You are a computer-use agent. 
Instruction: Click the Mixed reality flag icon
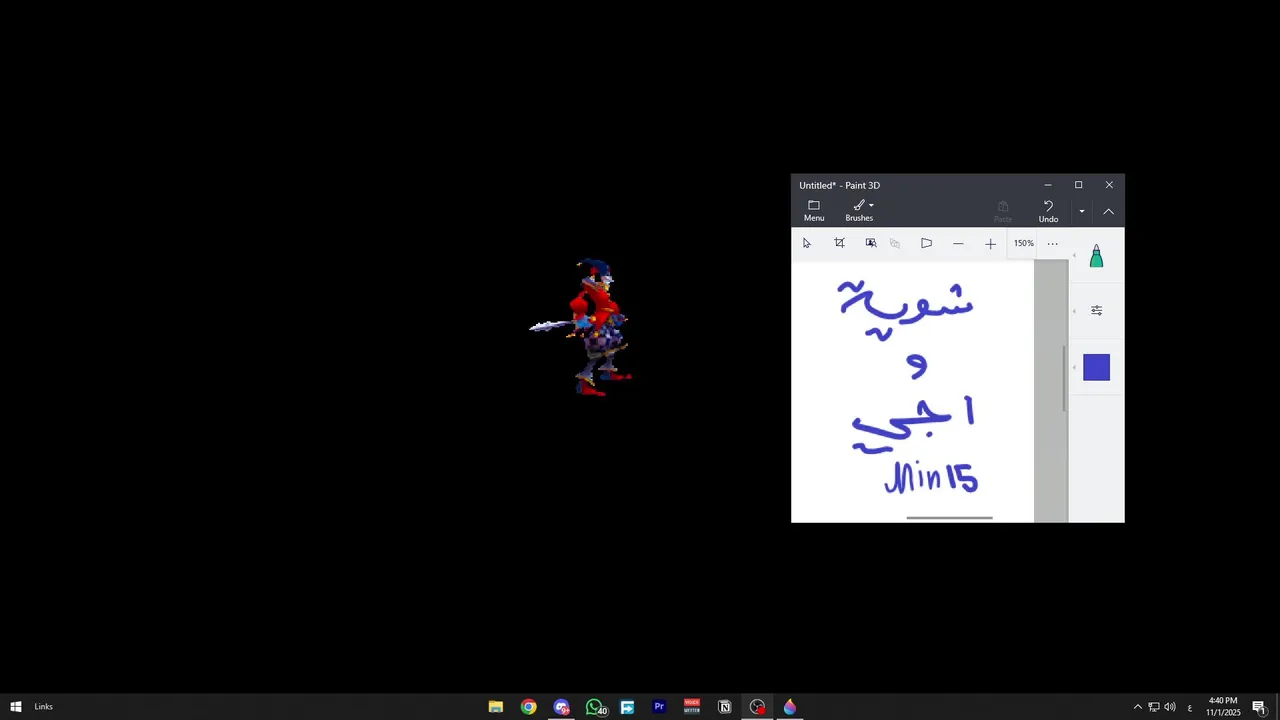[926, 243]
